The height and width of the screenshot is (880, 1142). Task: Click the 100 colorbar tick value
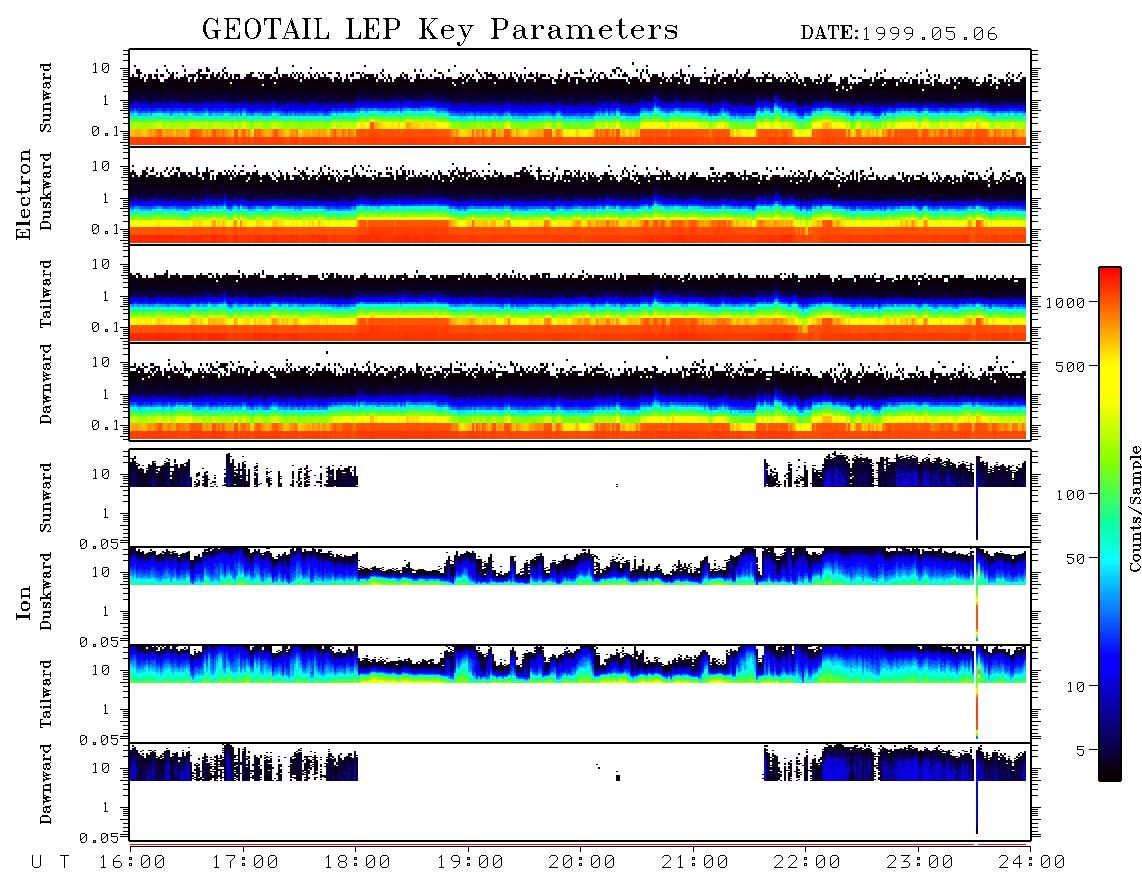tap(1070, 495)
